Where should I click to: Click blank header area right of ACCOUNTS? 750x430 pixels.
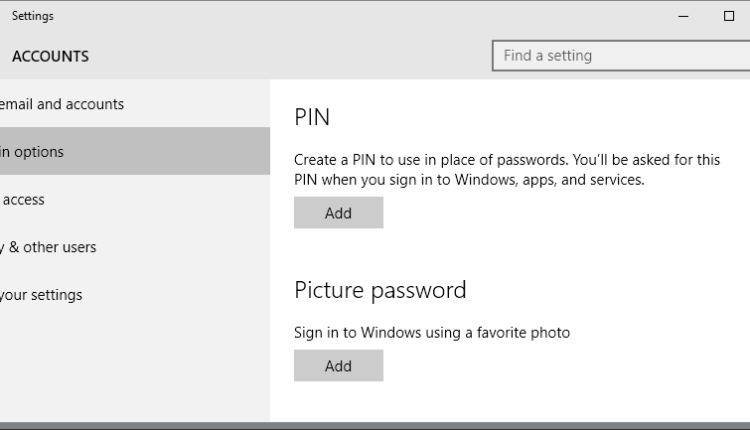[x=287, y=56]
